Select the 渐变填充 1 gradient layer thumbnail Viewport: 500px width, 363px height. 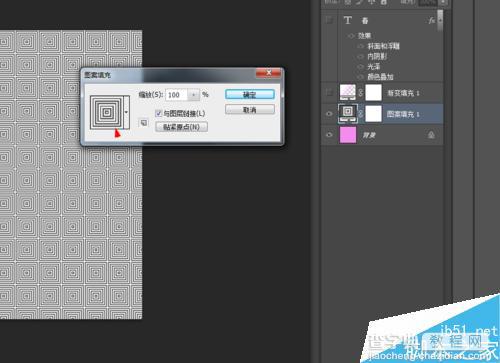[348, 92]
